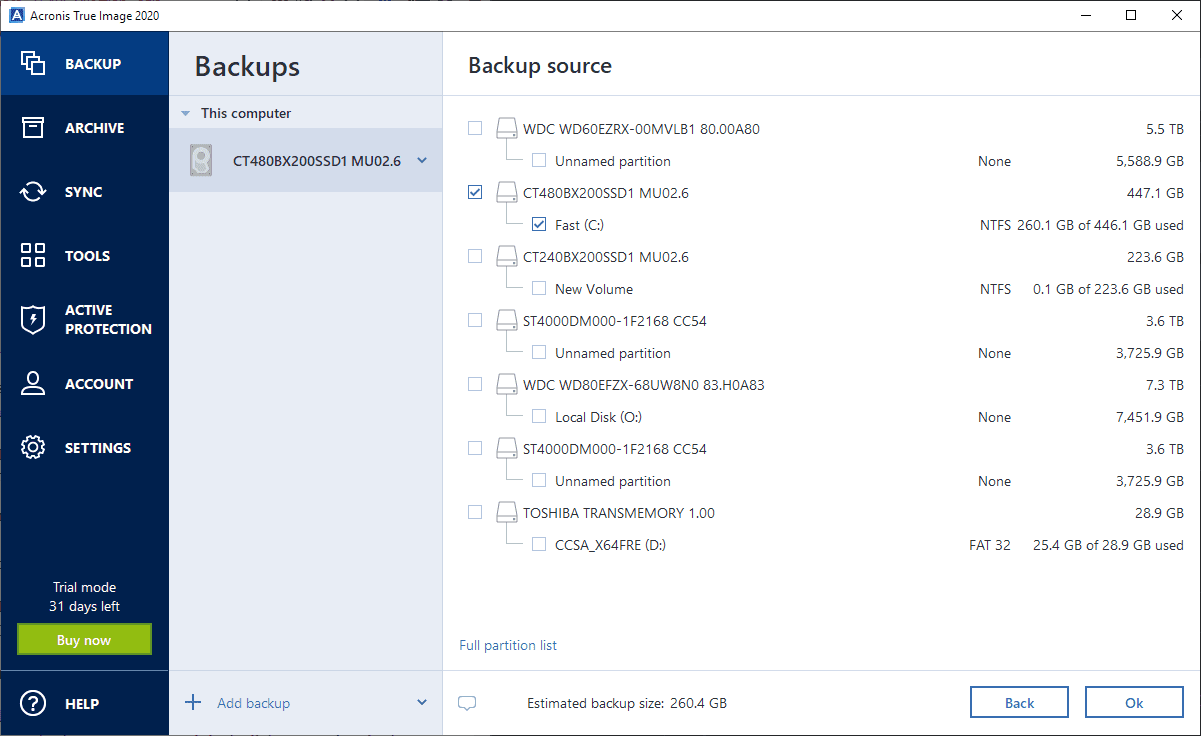Open the Add backup dropdown arrow
1201x736 pixels.
tap(422, 703)
